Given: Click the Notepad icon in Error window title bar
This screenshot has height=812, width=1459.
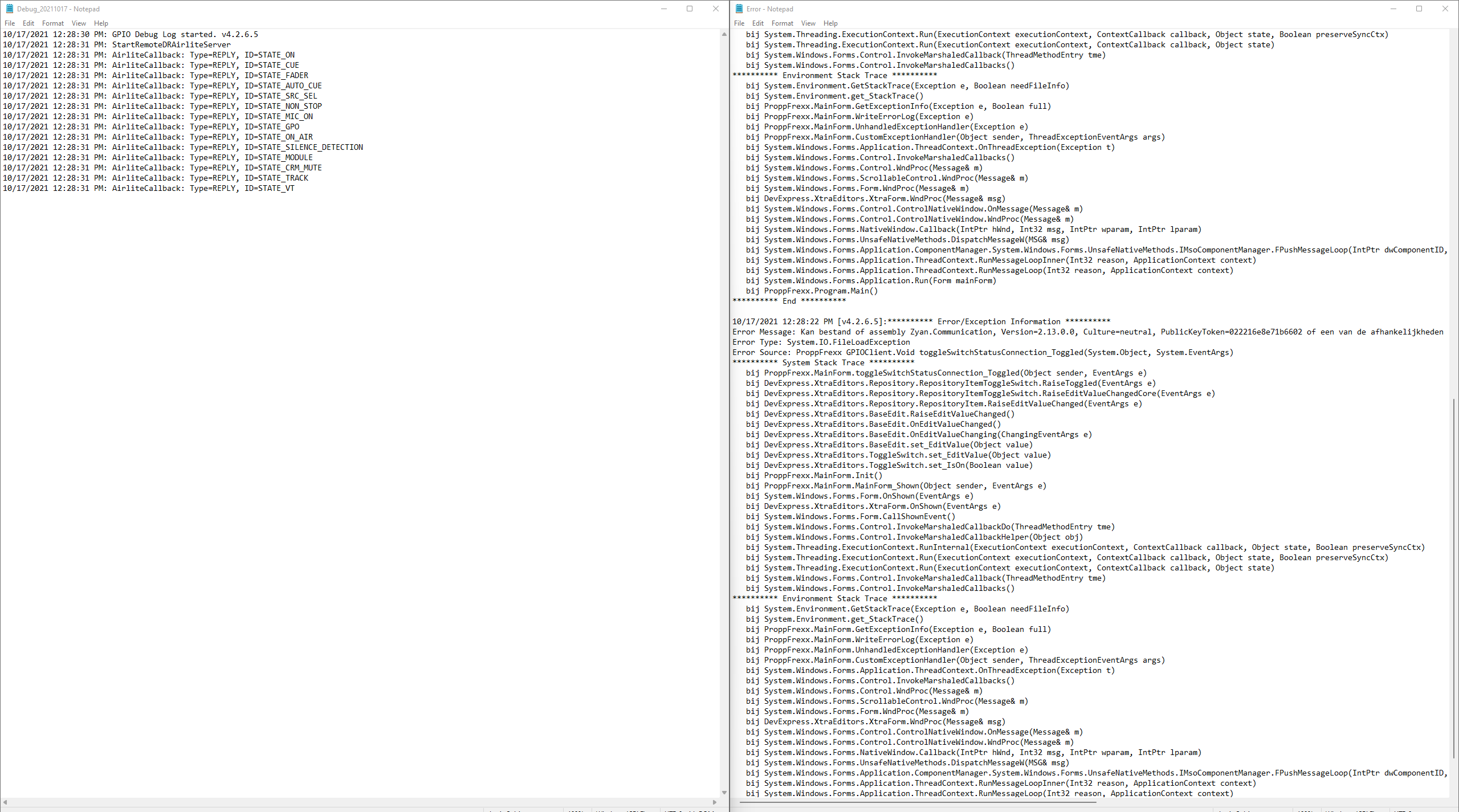Looking at the screenshot, I should coord(739,9).
